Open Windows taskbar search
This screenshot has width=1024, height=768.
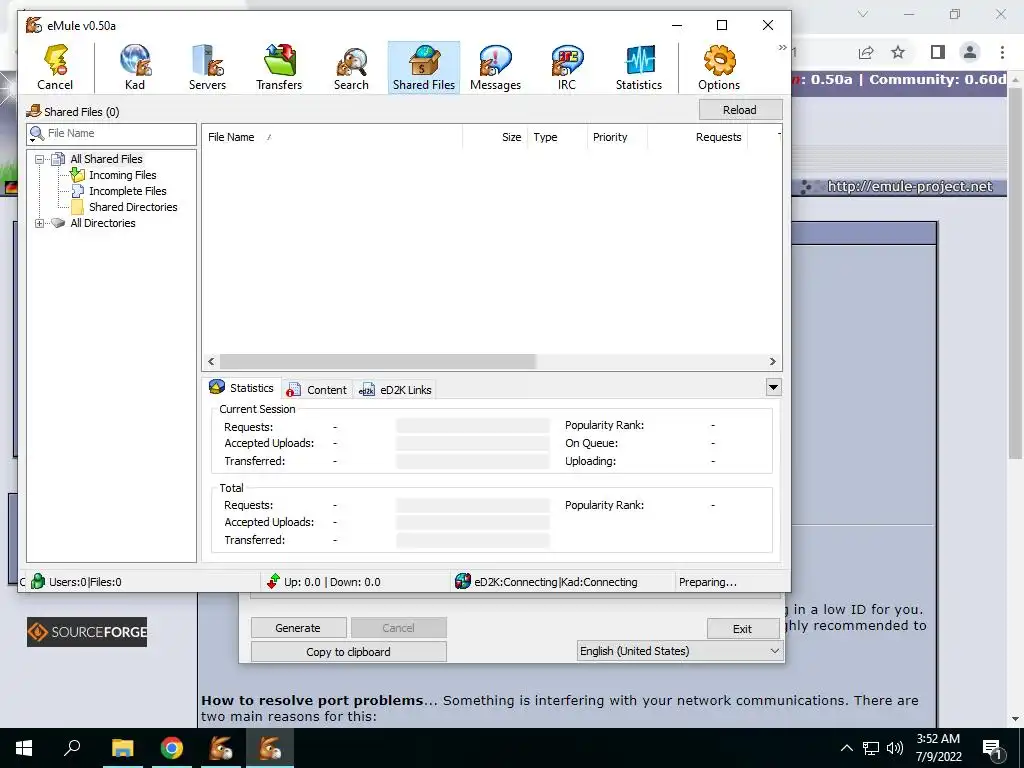click(x=72, y=747)
